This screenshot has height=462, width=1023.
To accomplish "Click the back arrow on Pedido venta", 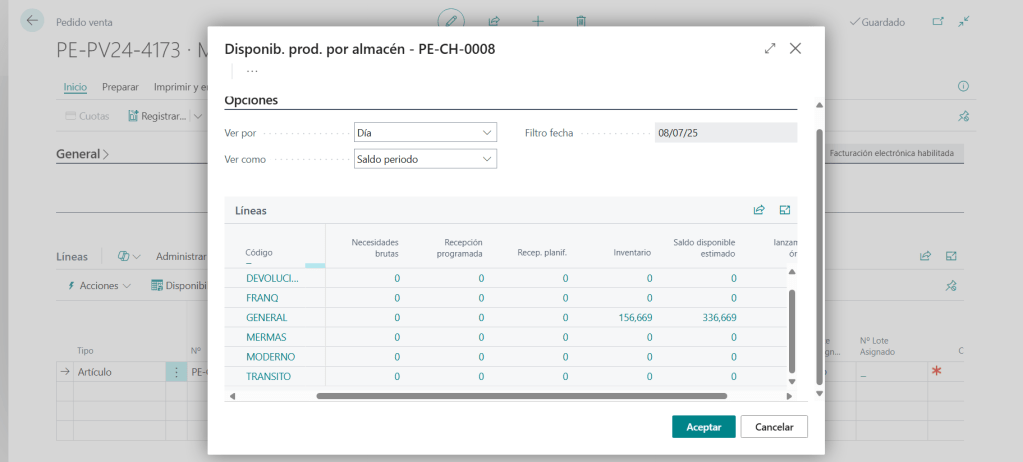I will pyautogui.click(x=33, y=20).
